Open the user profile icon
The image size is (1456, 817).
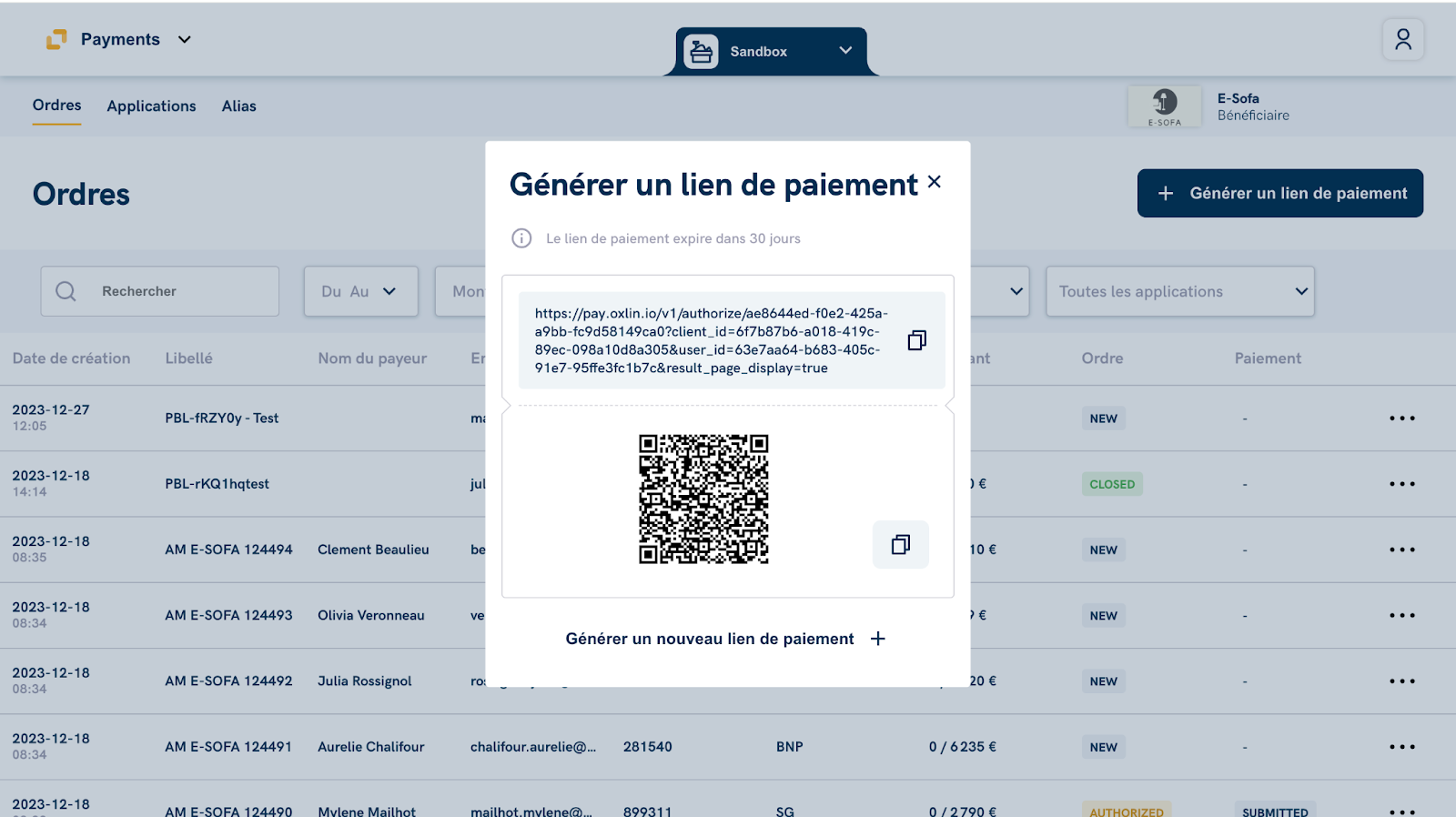coord(1402,40)
